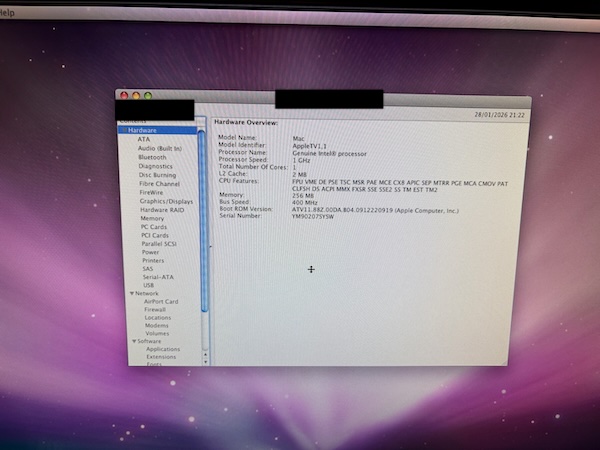Click the sidebar scroll up arrow
Image resolution: width=600 pixels, height=450 pixels.
(205, 355)
